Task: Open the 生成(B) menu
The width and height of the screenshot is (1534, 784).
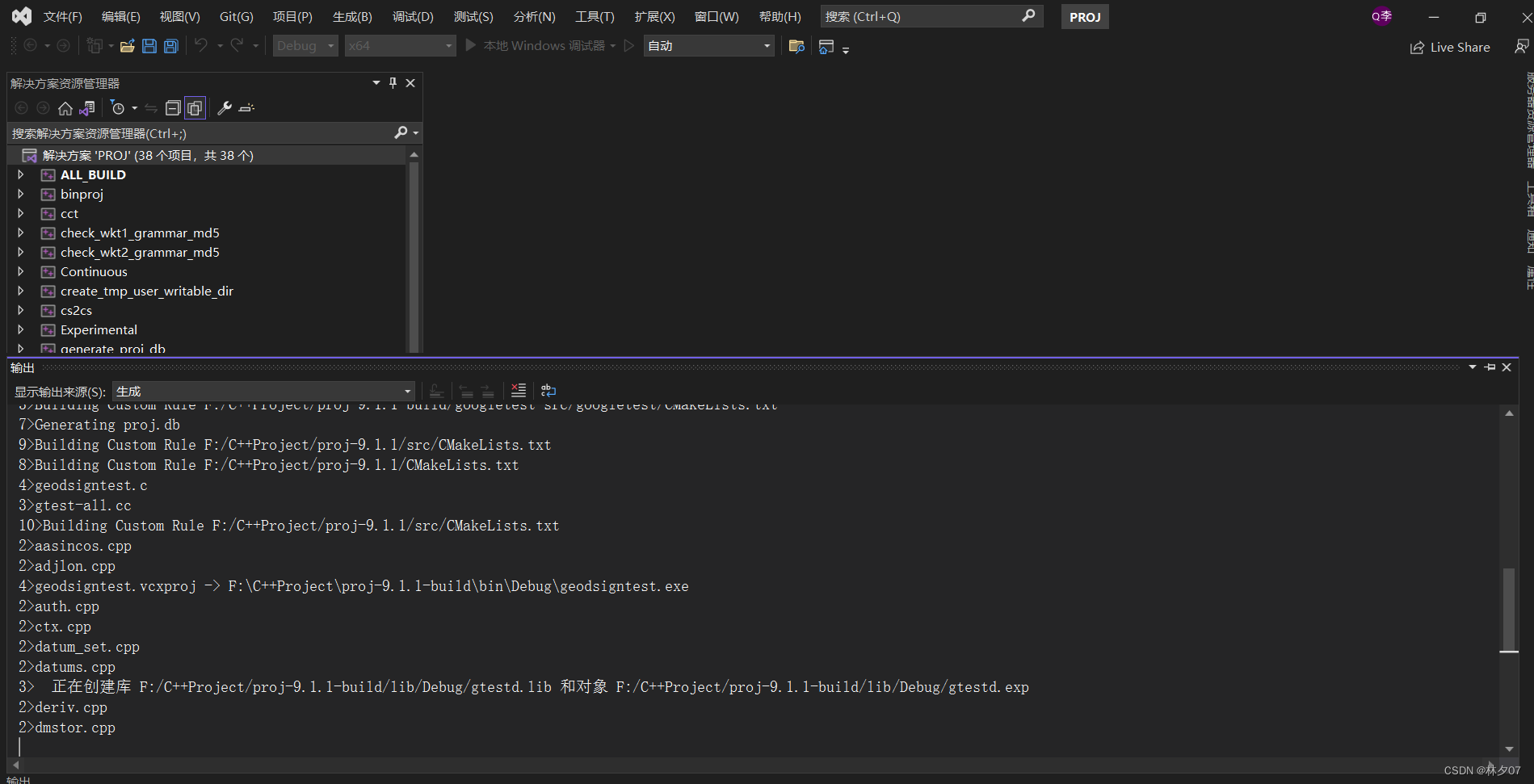Action: point(351,16)
